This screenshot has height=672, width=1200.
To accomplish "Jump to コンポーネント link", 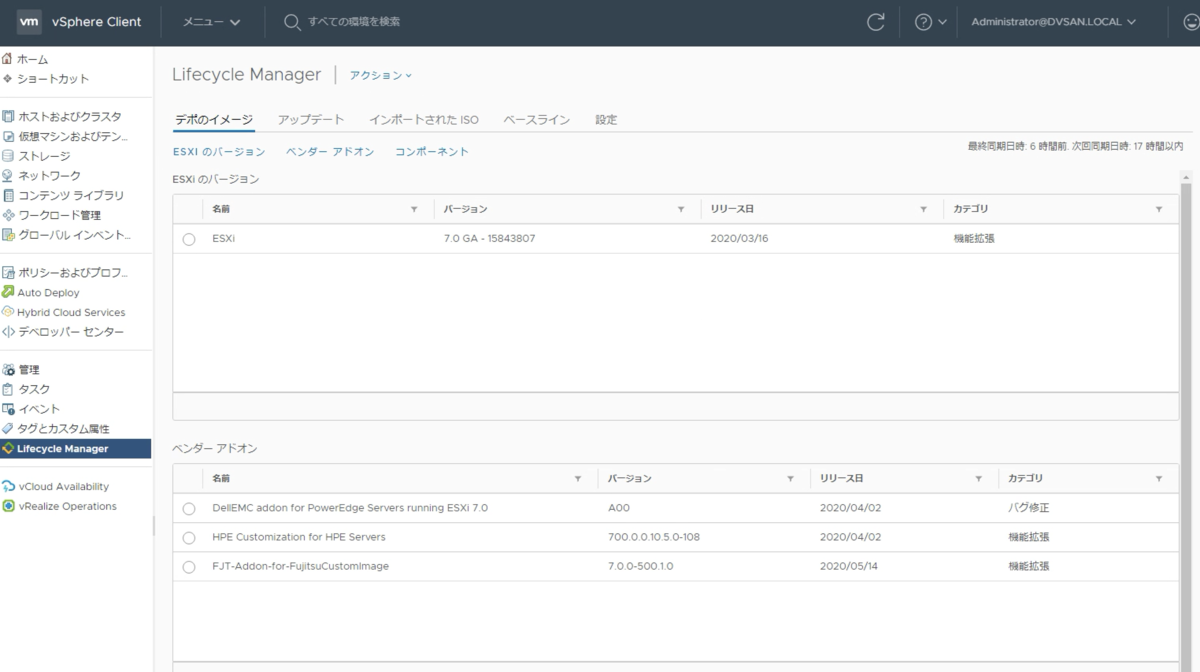I will 432,152.
